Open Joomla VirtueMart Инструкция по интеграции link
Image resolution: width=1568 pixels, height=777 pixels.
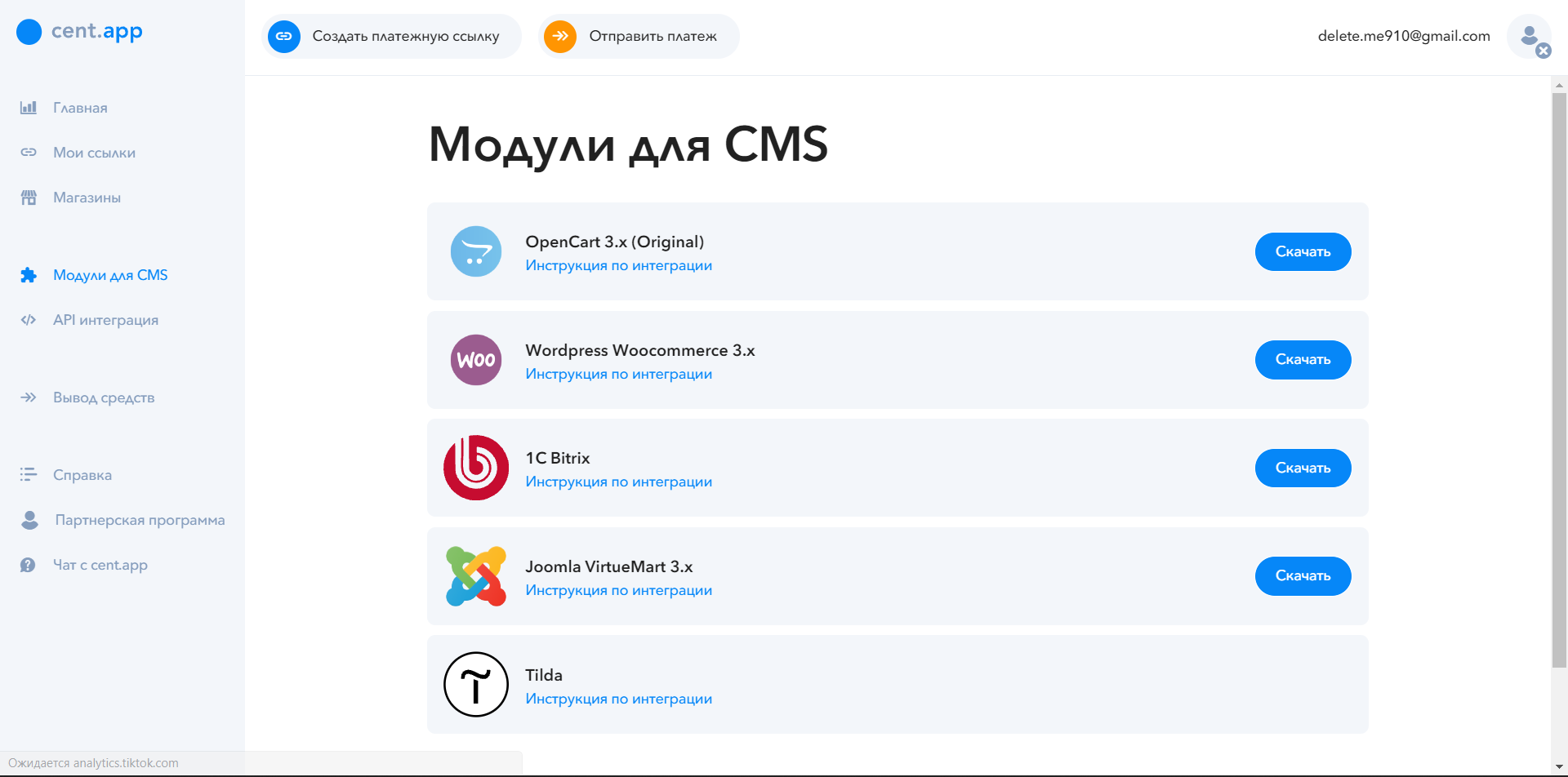618,590
